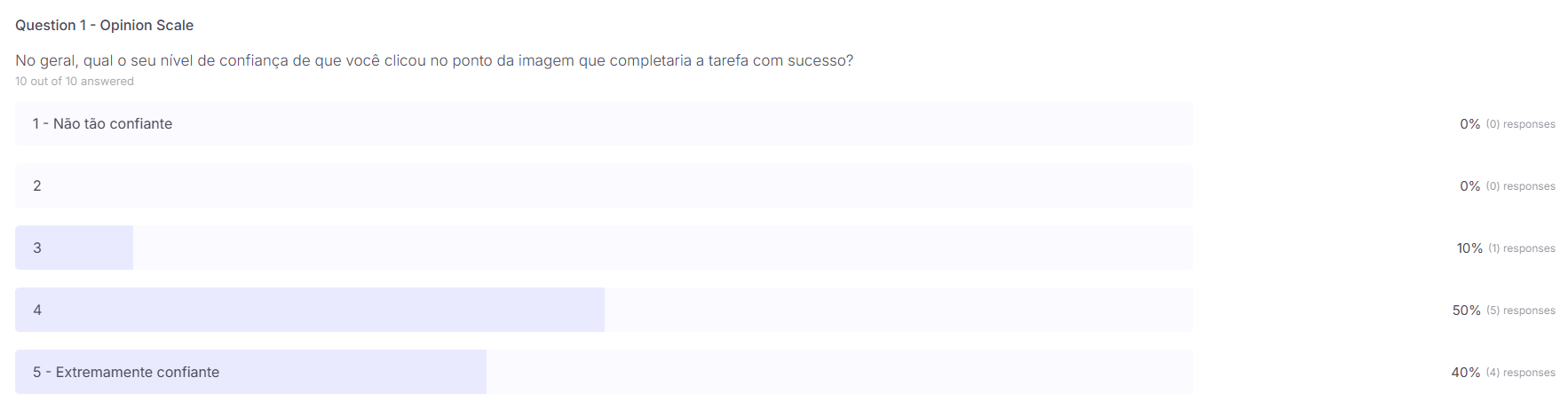Click the unfilled part of option 5's bar
Screen dimensions: 1568x409
coord(839,372)
